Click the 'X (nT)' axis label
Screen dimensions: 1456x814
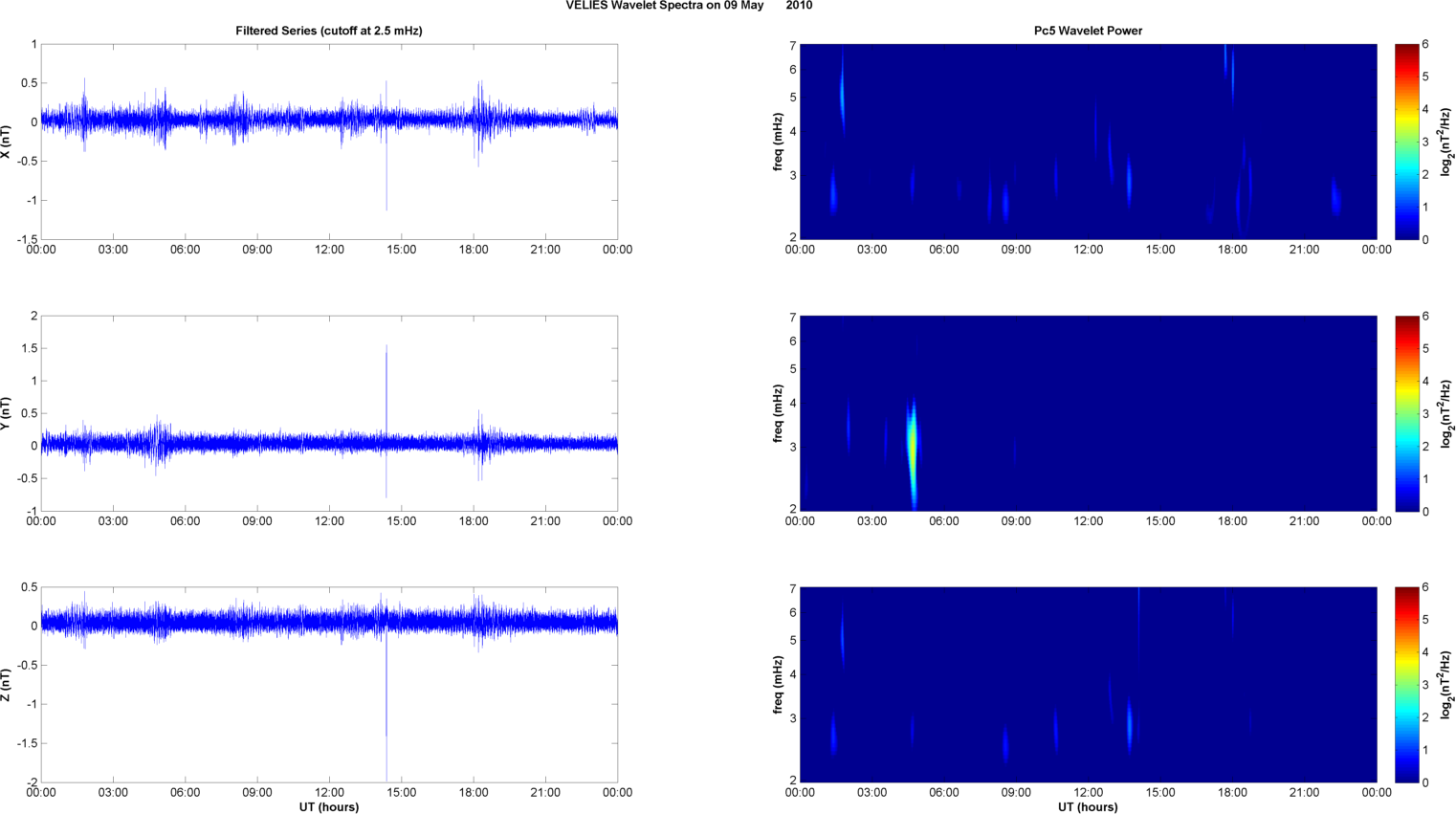pos(7,142)
